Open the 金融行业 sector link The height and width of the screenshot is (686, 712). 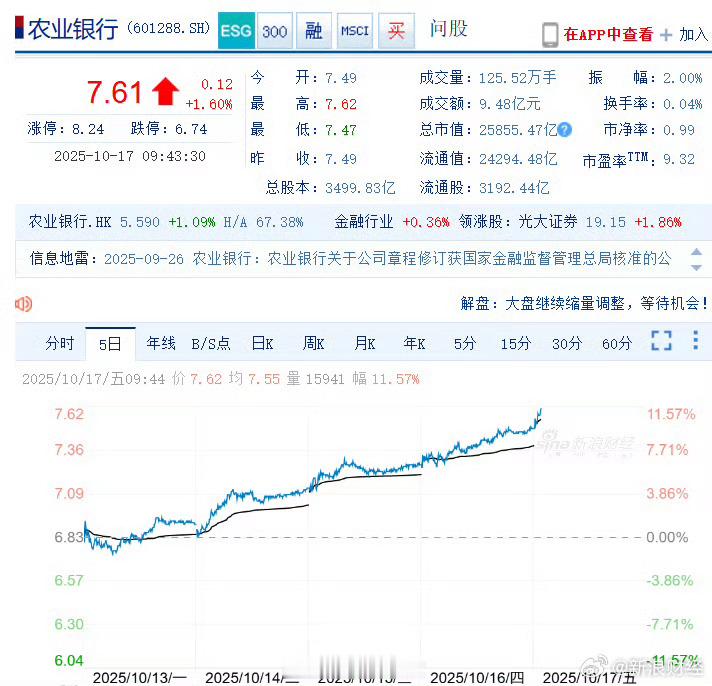point(363,222)
